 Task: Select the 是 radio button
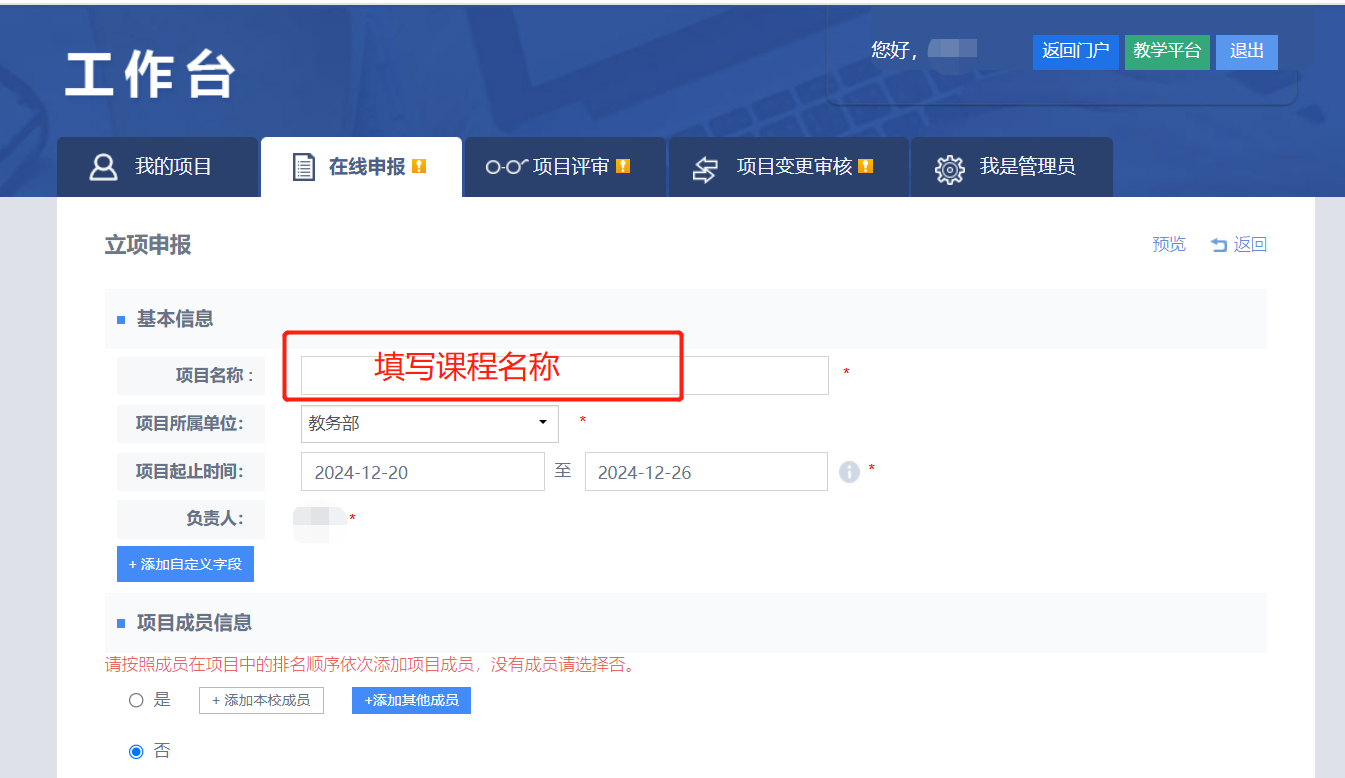click(x=136, y=701)
